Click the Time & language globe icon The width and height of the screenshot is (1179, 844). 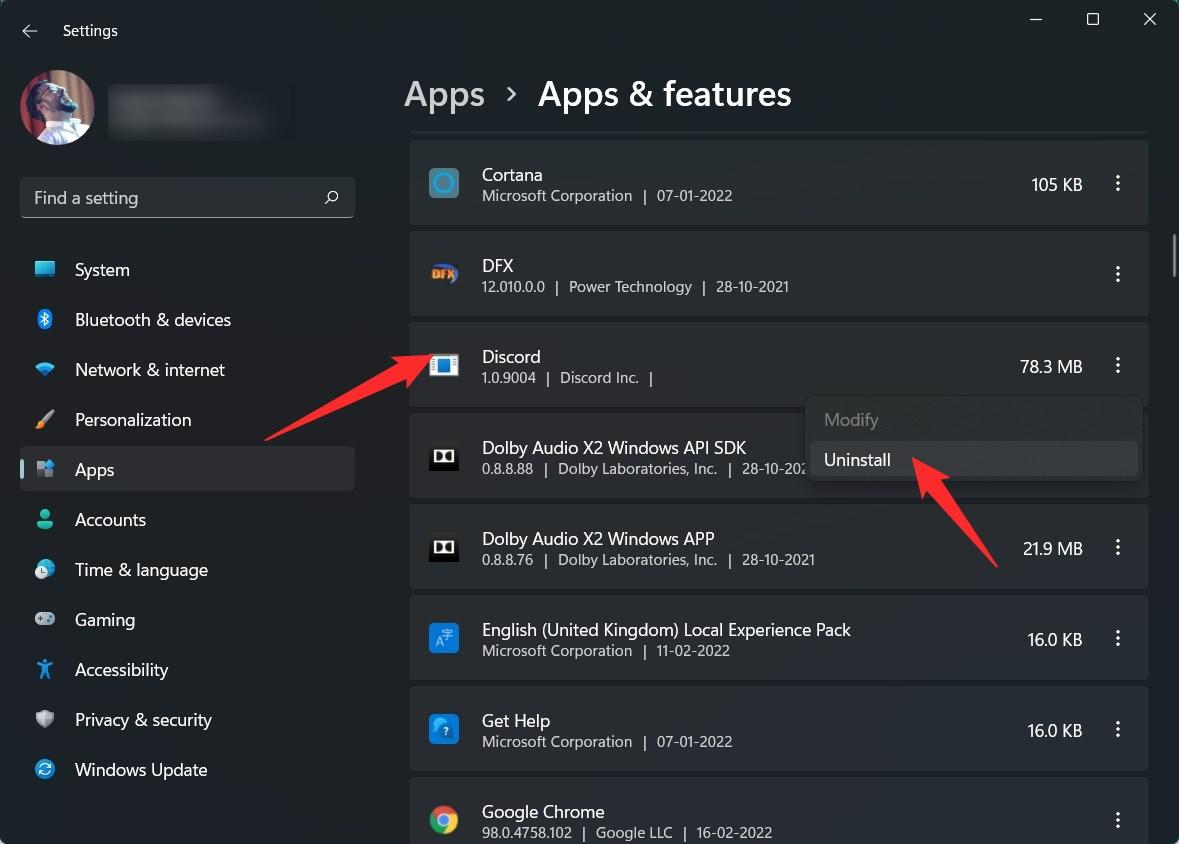(45, 569)
